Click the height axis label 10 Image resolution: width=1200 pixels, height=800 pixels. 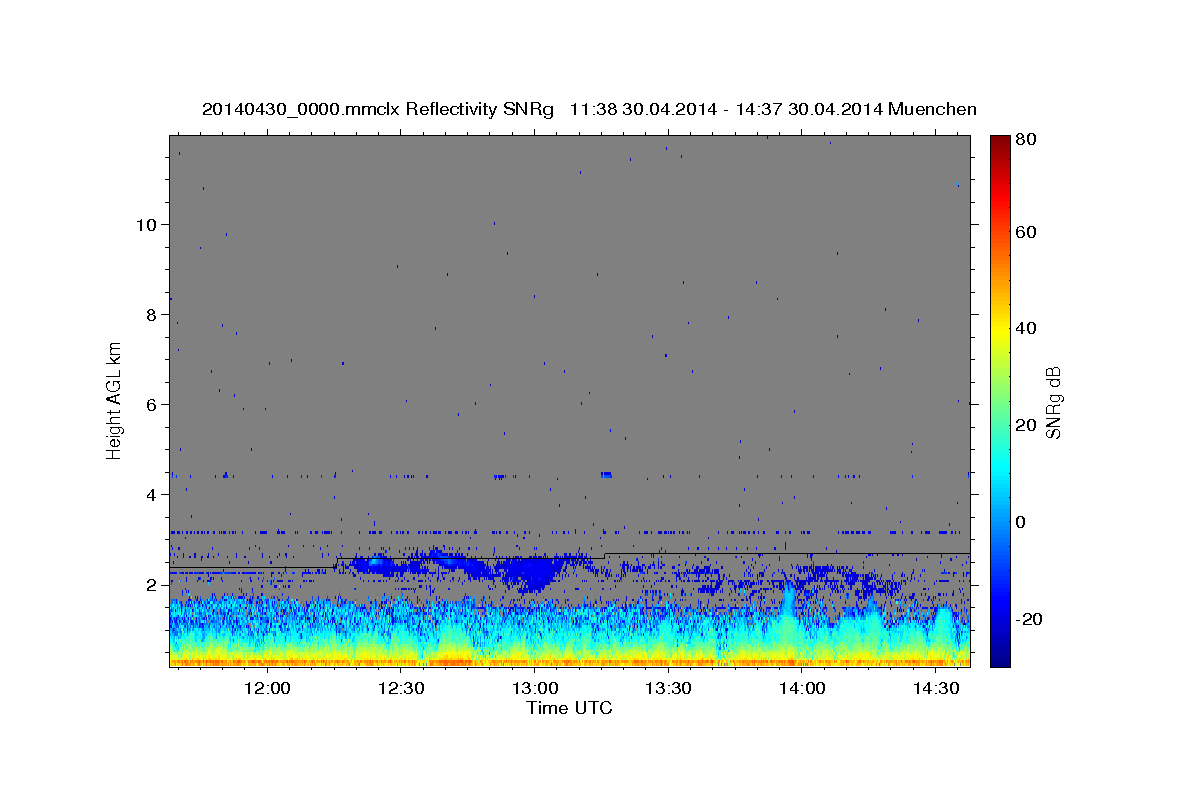coord(145,224)
